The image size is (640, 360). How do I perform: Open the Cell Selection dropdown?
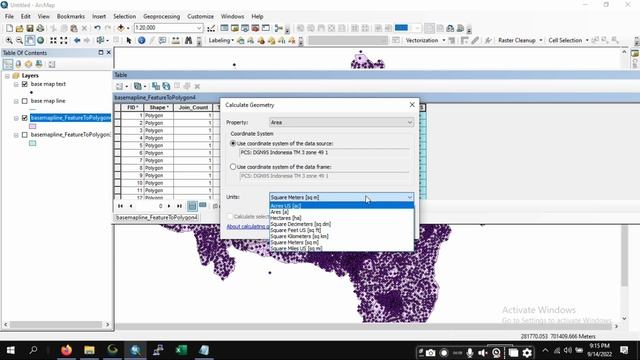click(568, 40)
